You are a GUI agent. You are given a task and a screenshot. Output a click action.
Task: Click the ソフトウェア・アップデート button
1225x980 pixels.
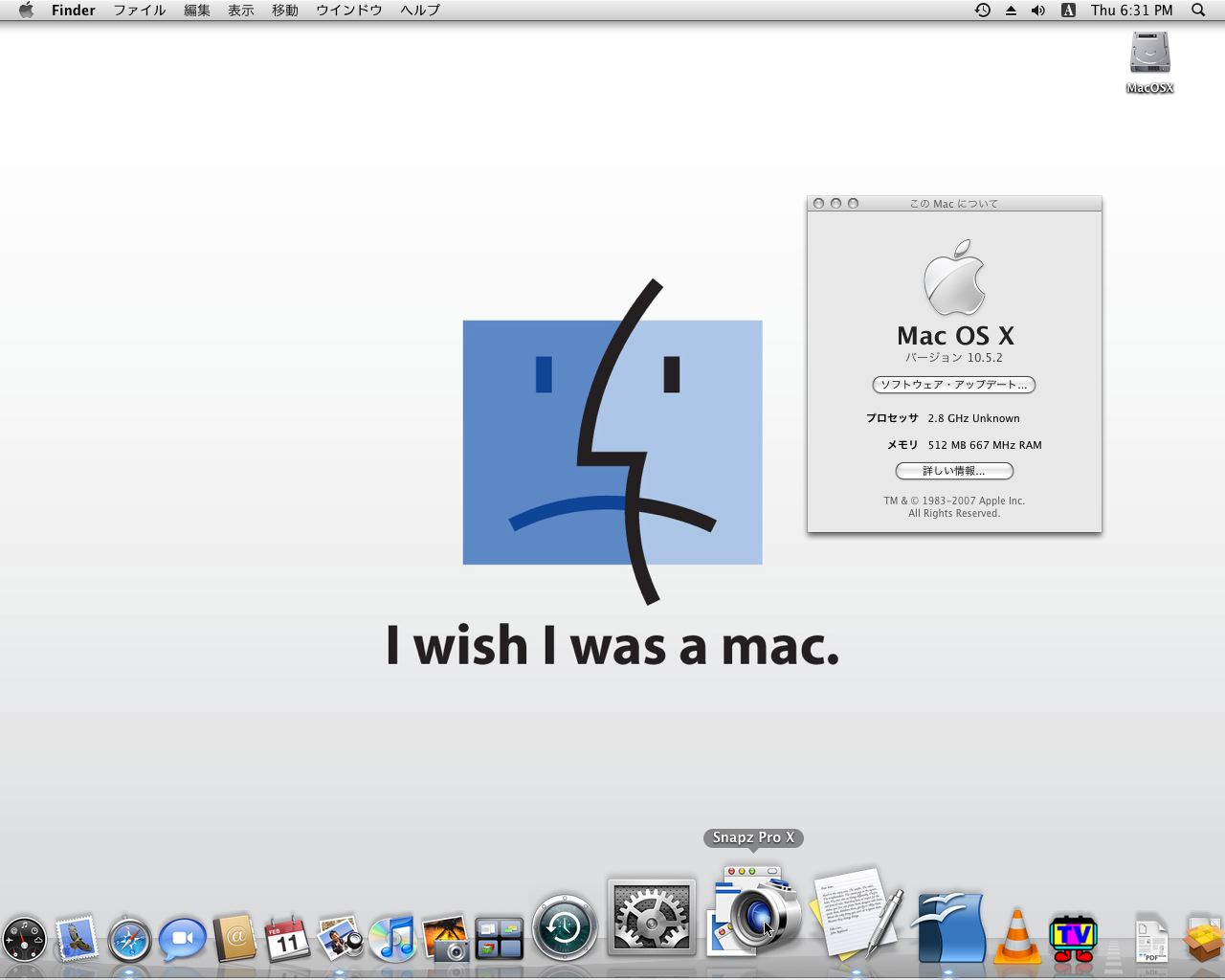[x=954, y=385]
